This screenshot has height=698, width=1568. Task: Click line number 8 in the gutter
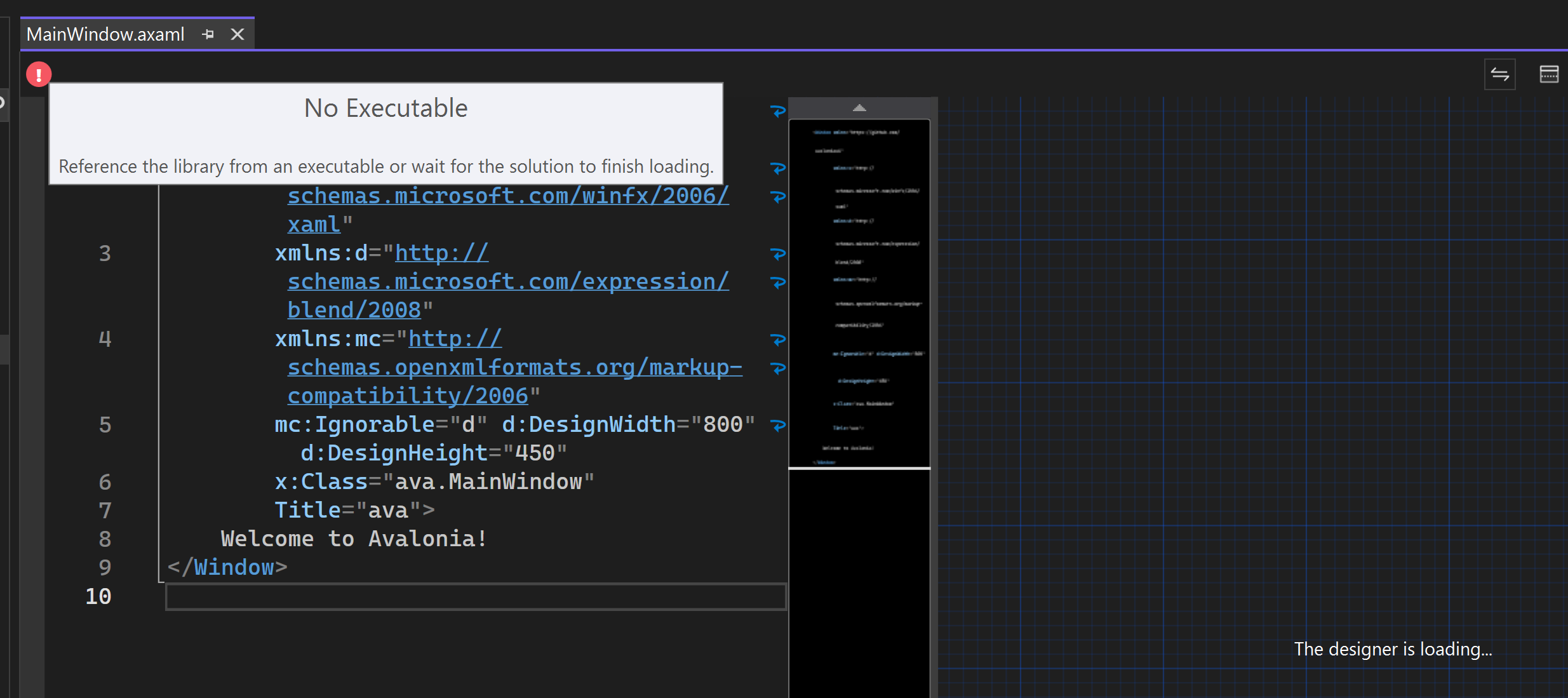pos(105,539)
